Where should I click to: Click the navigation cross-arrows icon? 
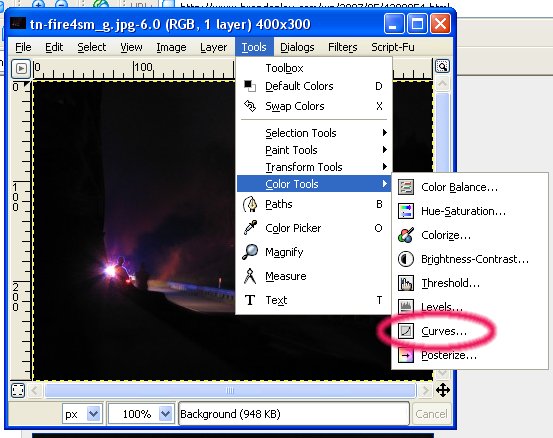pyautogui.click(x=443, y=390)
